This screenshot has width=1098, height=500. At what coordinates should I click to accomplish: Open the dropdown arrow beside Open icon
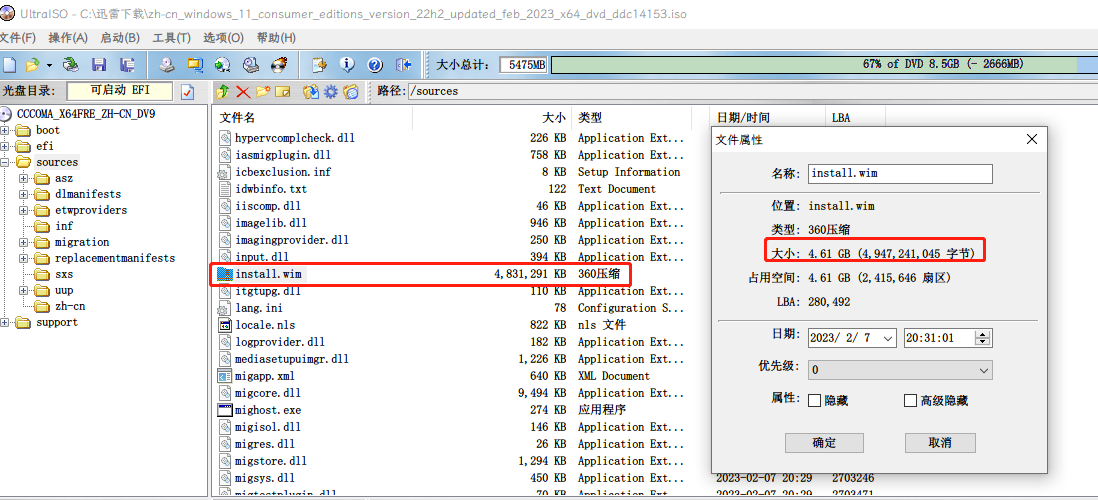coord(49,65)
